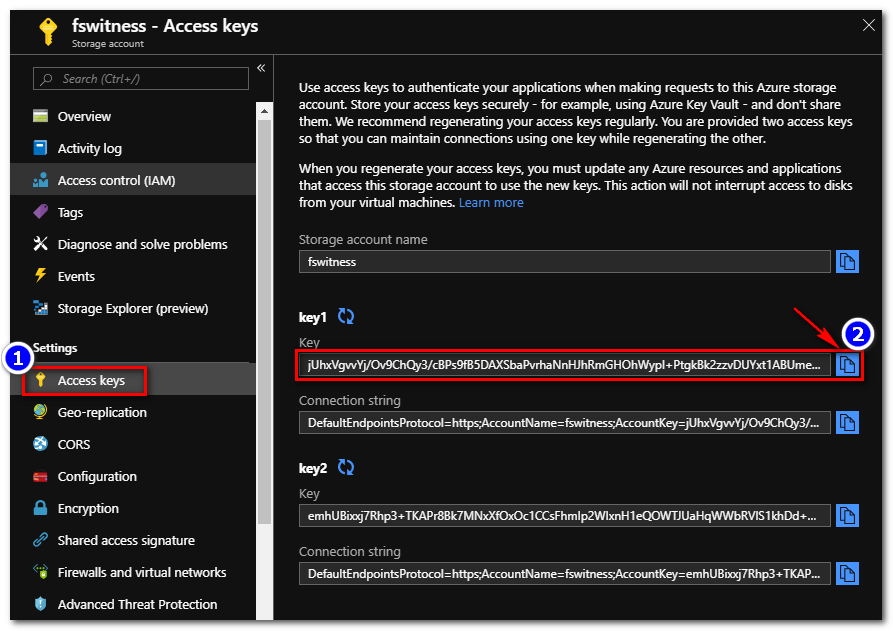Regenerate key1 using refresh icon
893x631 pixels.
click(x=346, y=316)
